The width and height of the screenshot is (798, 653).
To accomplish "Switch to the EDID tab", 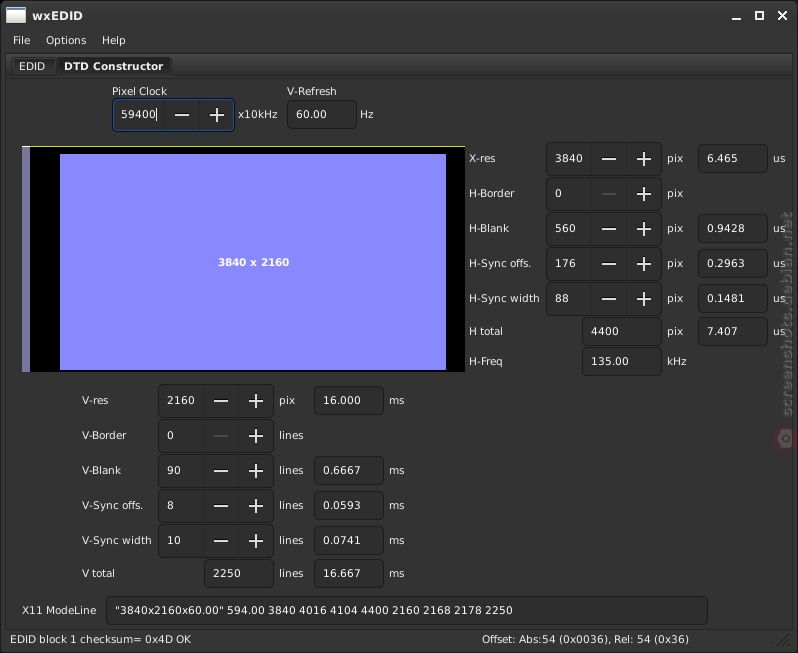I will click(x=32, y=66).
